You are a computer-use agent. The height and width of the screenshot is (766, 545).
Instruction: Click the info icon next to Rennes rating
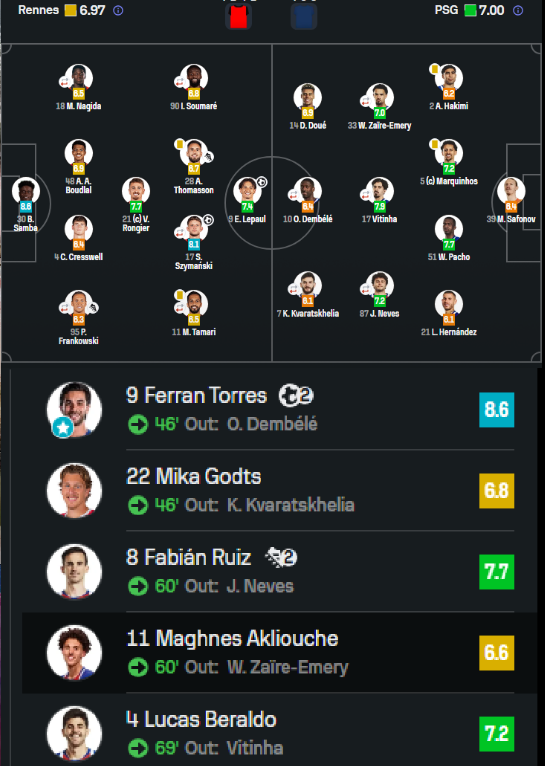pyautogui.click(x=118, y=10)
